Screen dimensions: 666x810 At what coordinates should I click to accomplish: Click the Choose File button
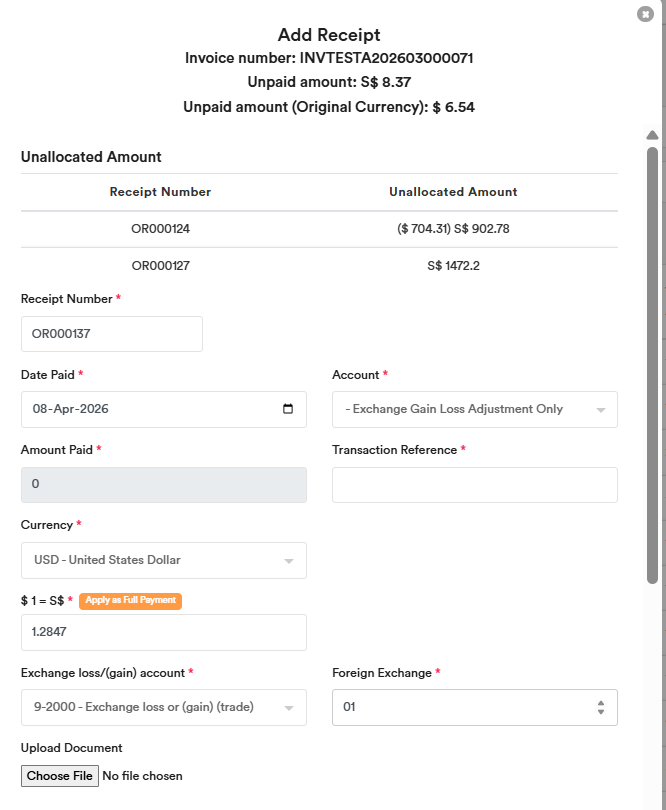coord(60,776)
